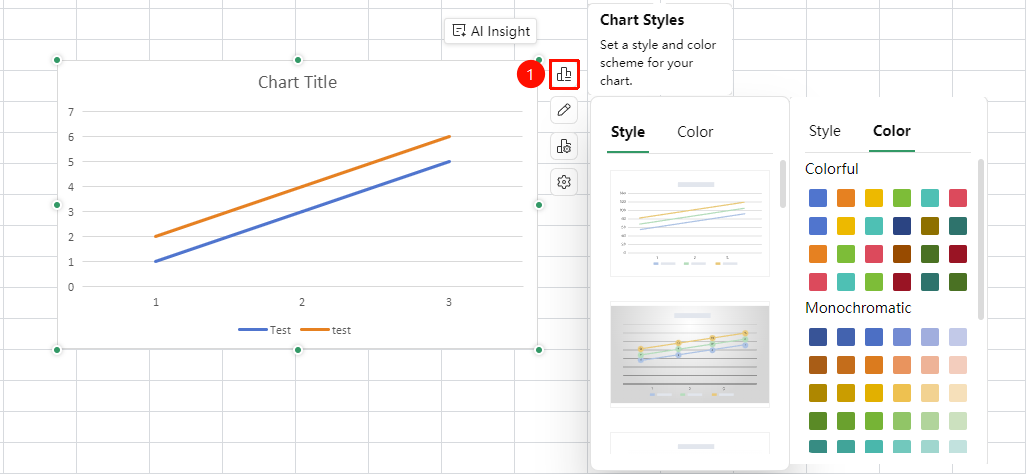The image size is (1026, 474).
Task: Pick Colorful palette row starting blue, orange, yellow
Action: pos(888,198)
